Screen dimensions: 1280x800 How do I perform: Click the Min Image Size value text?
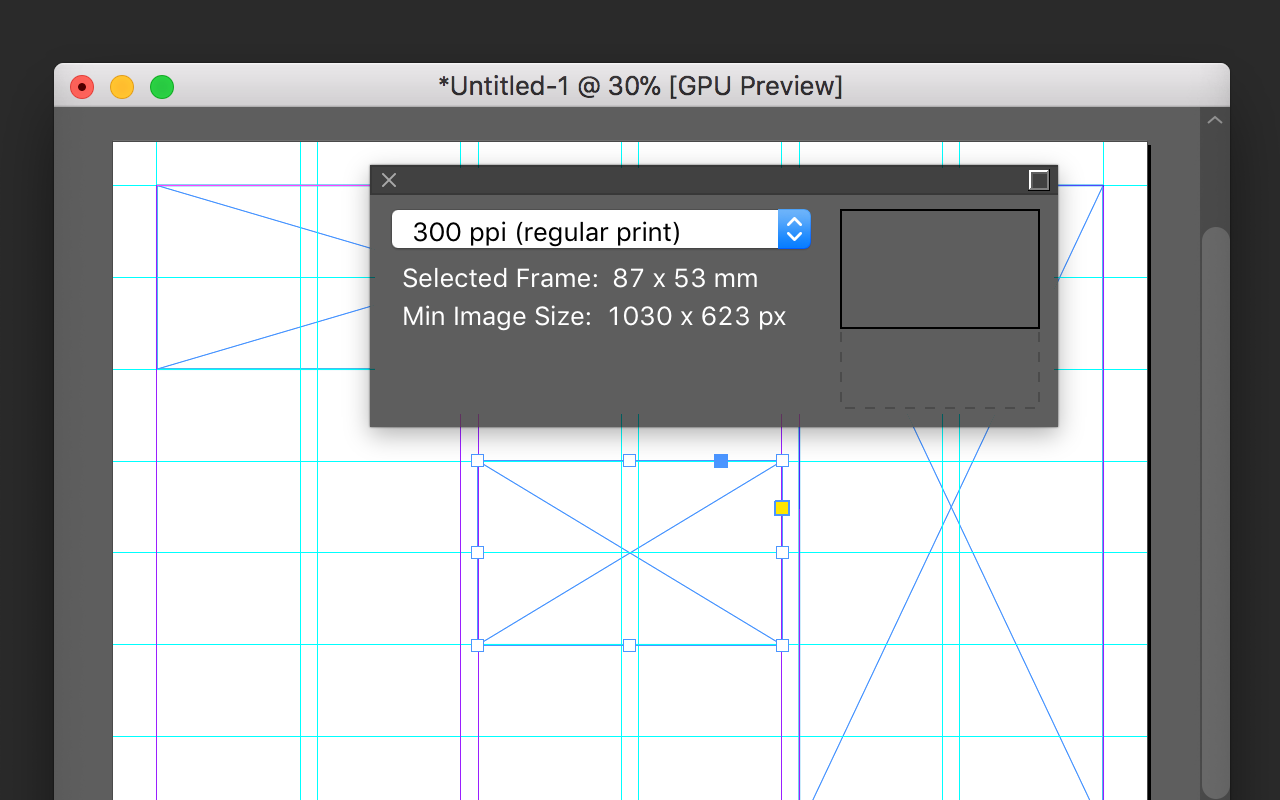point(696,316)
